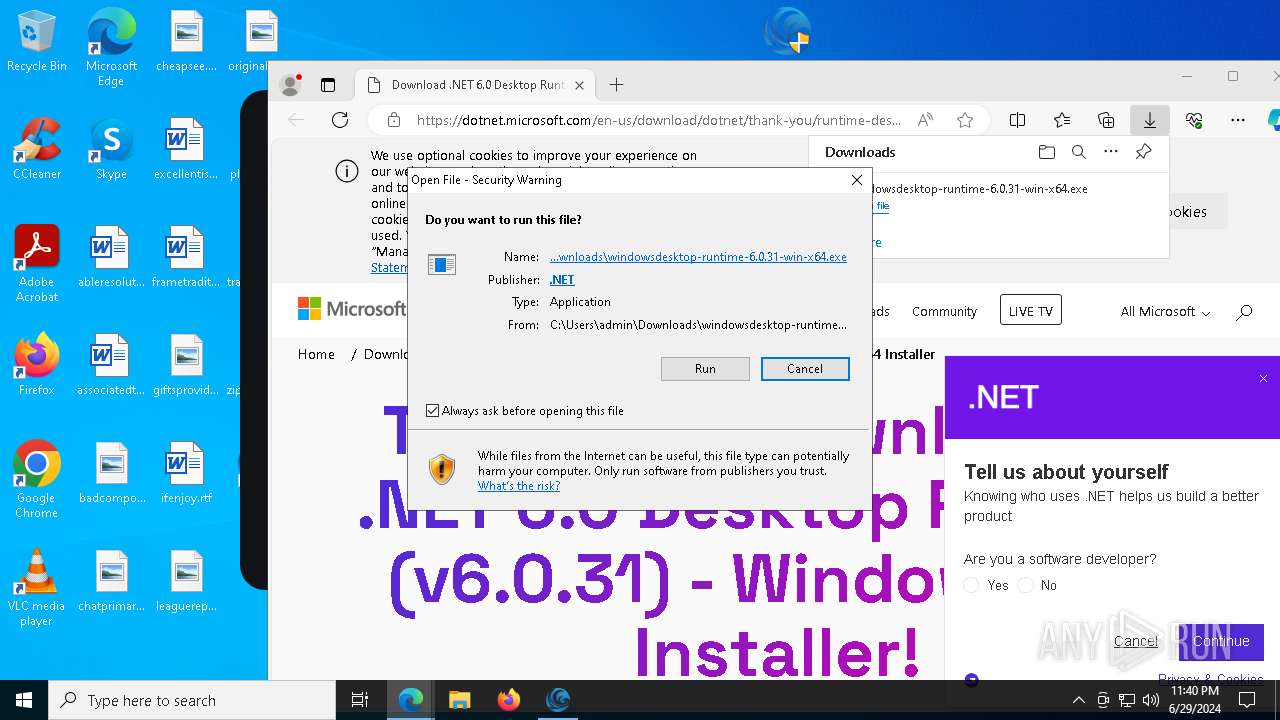Click the Home breadcrumb link

point(316,354)
